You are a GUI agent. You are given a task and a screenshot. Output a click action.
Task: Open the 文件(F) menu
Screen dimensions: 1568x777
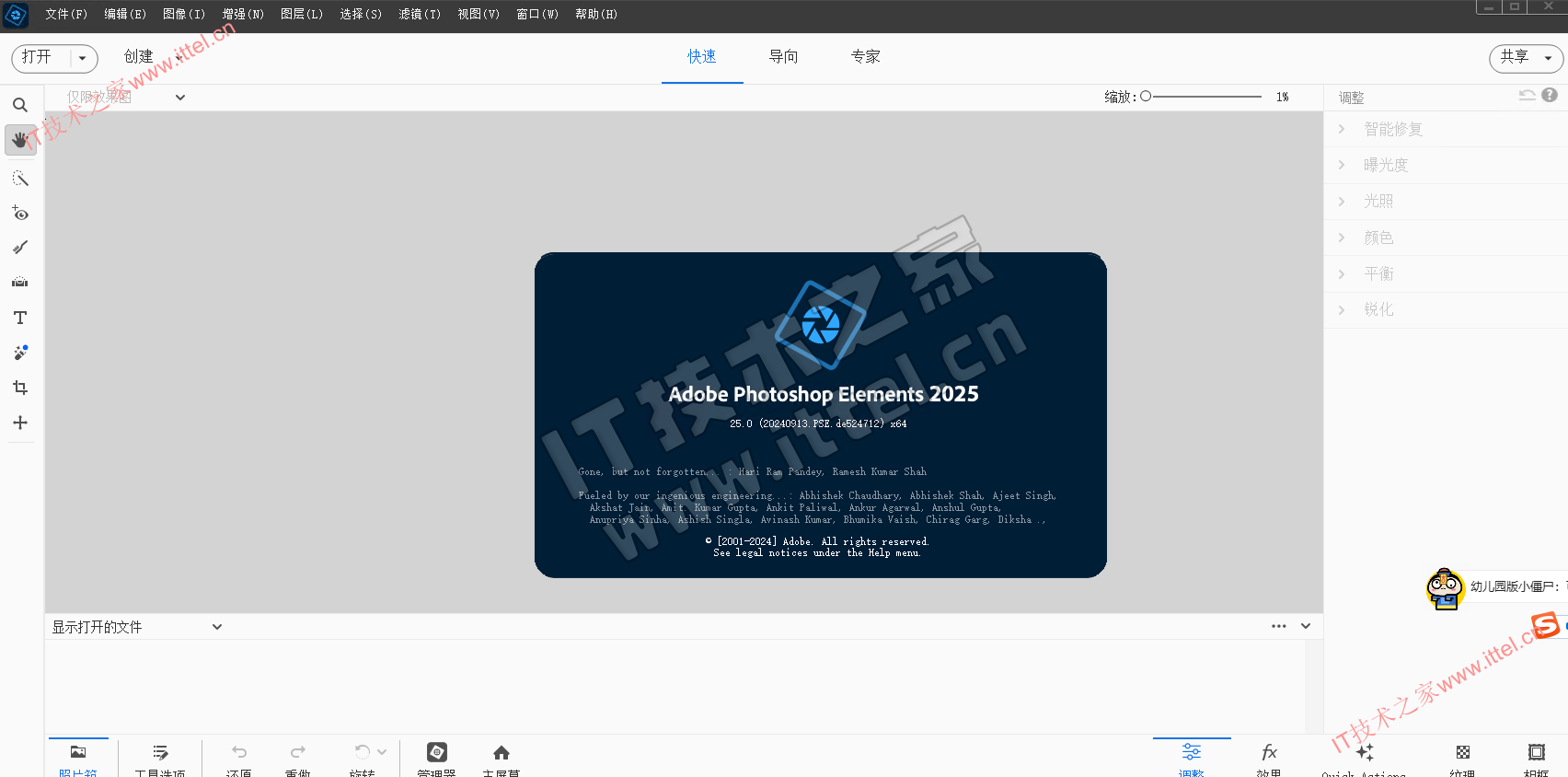pos(66,15)
